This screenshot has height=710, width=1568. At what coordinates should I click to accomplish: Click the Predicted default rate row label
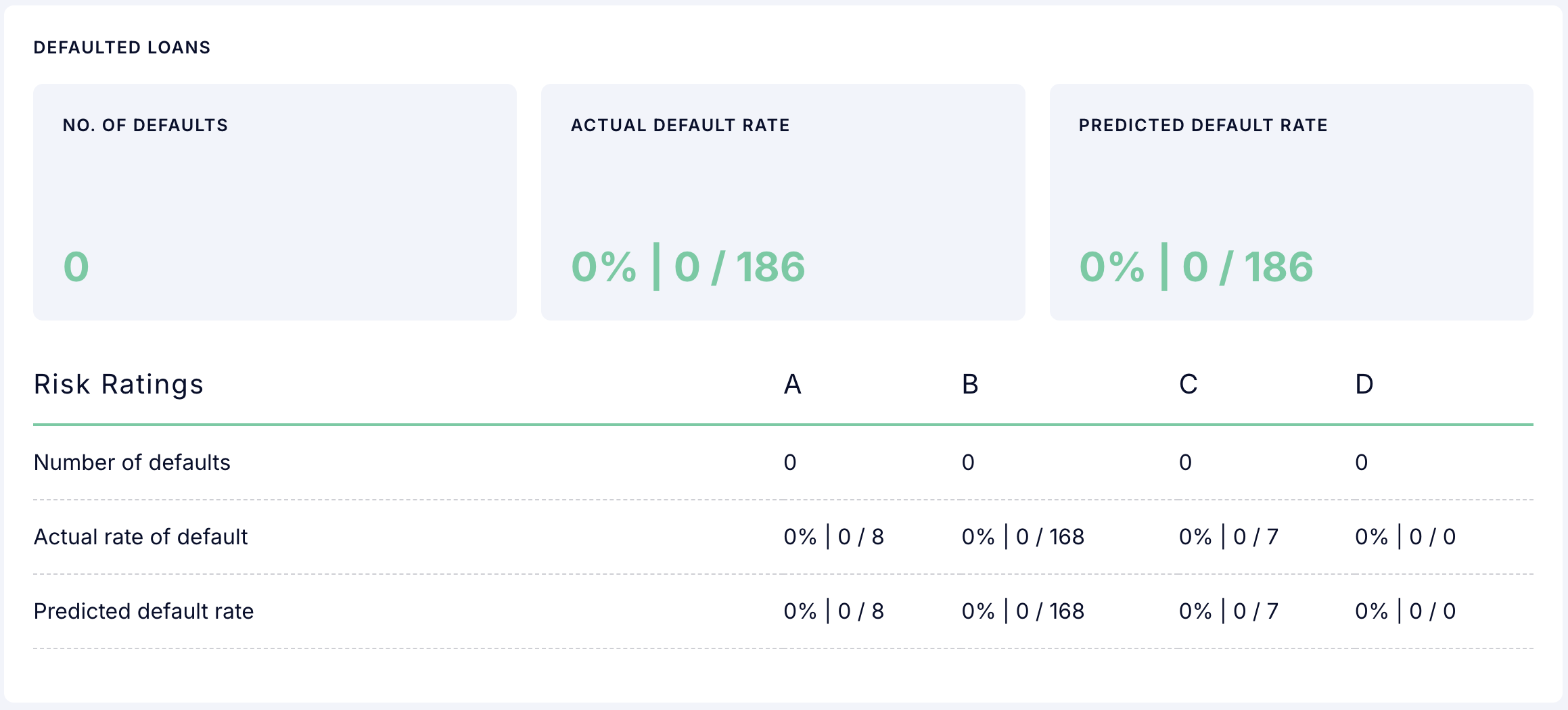(x=143, y=611)
